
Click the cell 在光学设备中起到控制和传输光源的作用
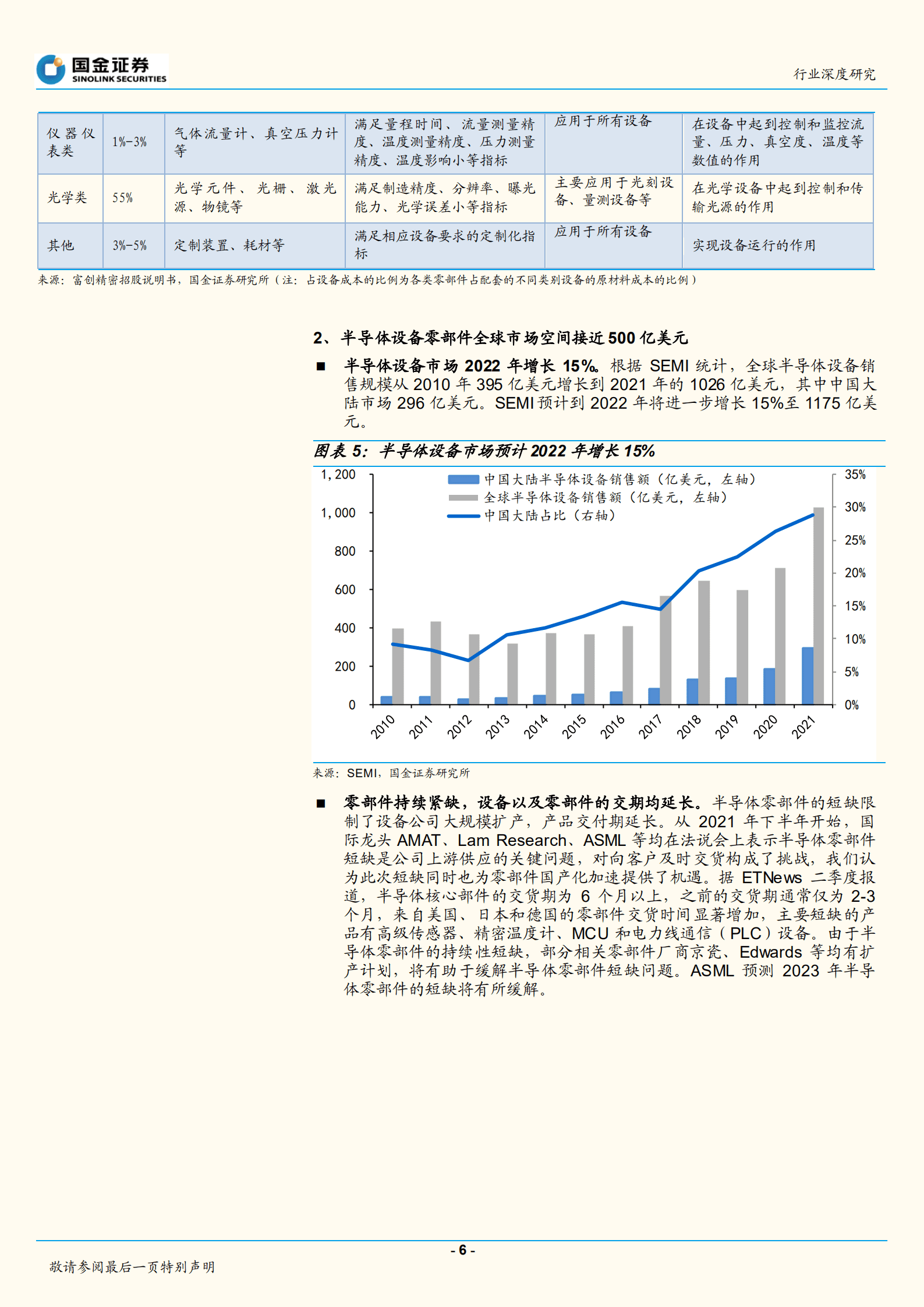coord(778,198)
